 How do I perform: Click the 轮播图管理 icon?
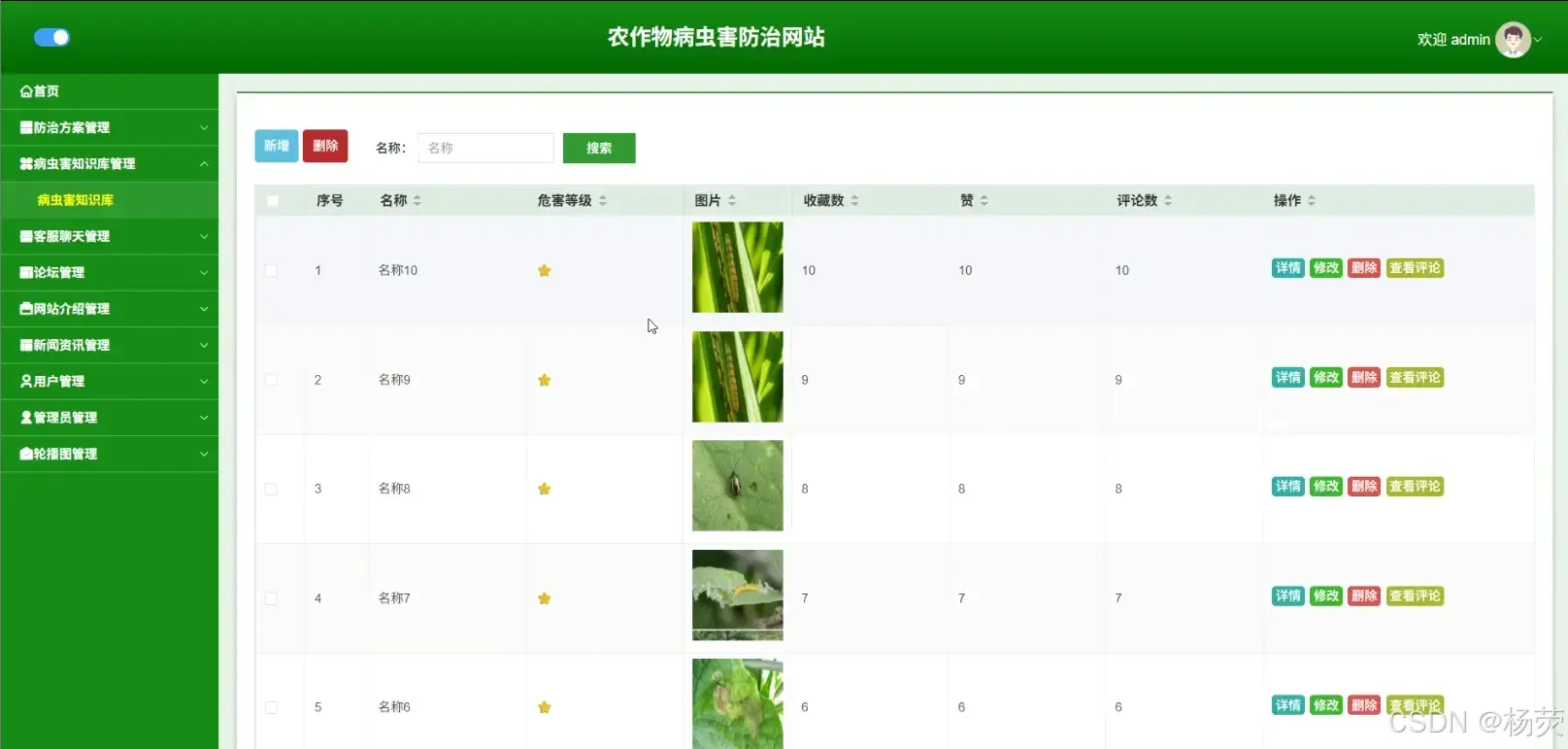(x=26, y=454)
